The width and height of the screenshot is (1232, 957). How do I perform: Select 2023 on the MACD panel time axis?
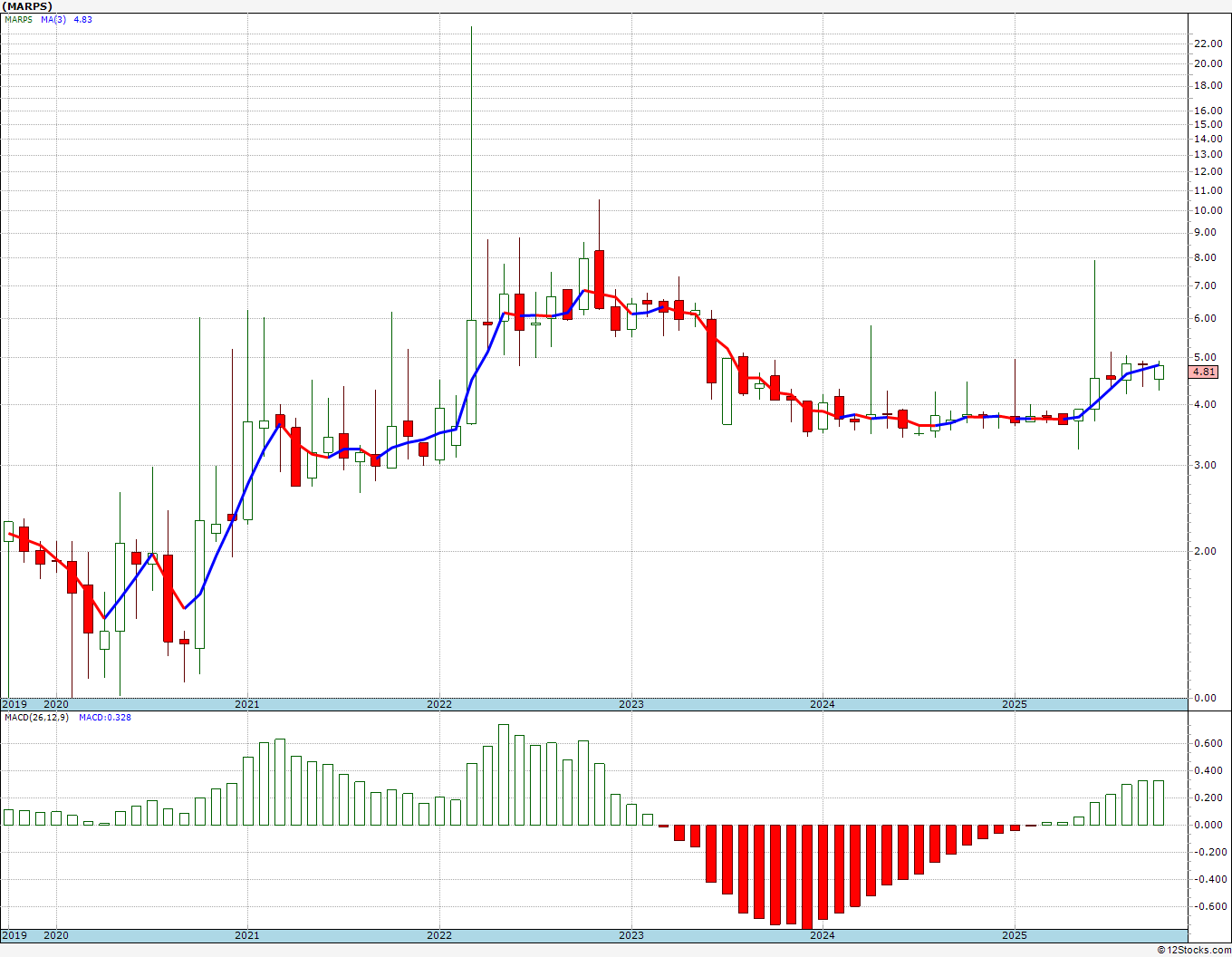click(630, 935)
